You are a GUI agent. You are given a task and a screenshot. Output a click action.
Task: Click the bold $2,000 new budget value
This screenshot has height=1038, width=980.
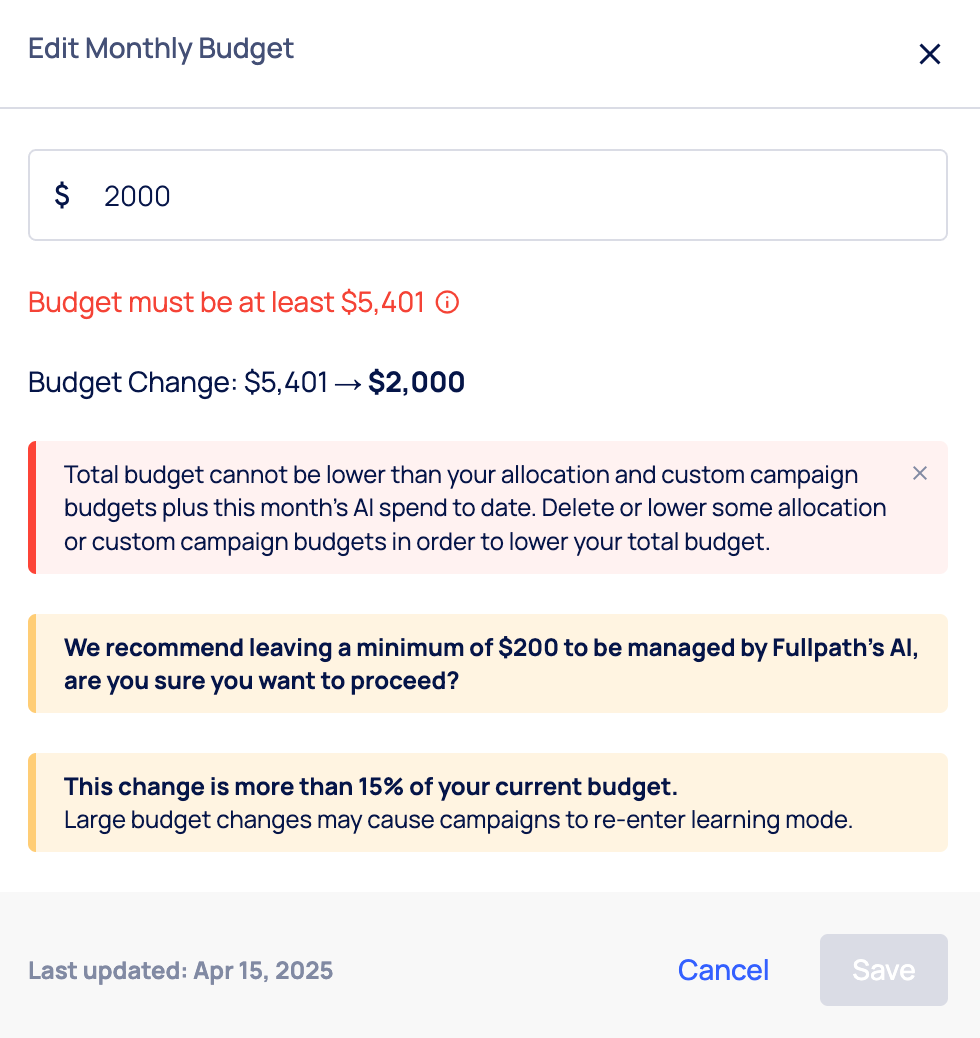tap(416, 383)
